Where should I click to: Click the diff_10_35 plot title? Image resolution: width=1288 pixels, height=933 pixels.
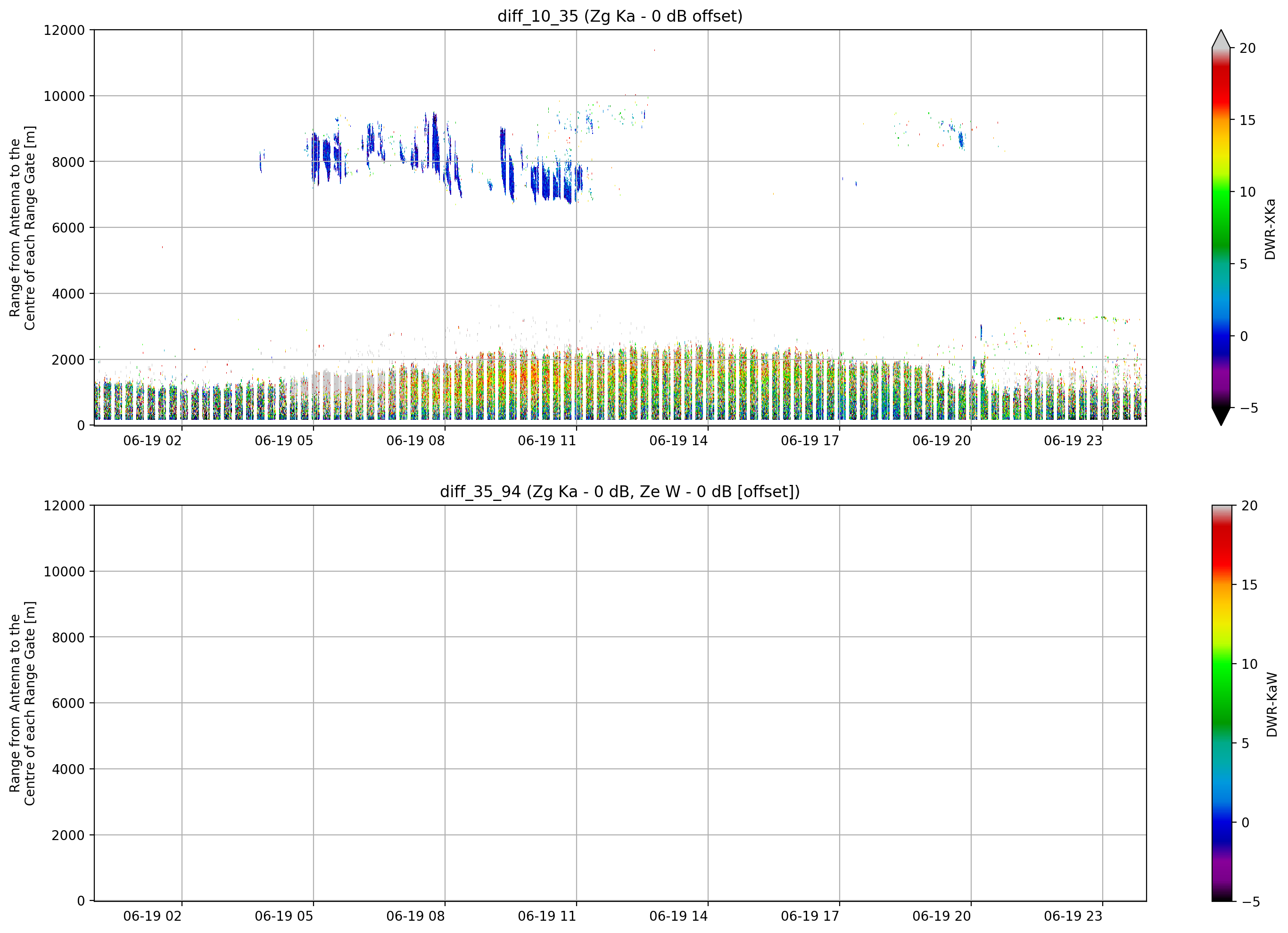point(619,16)
